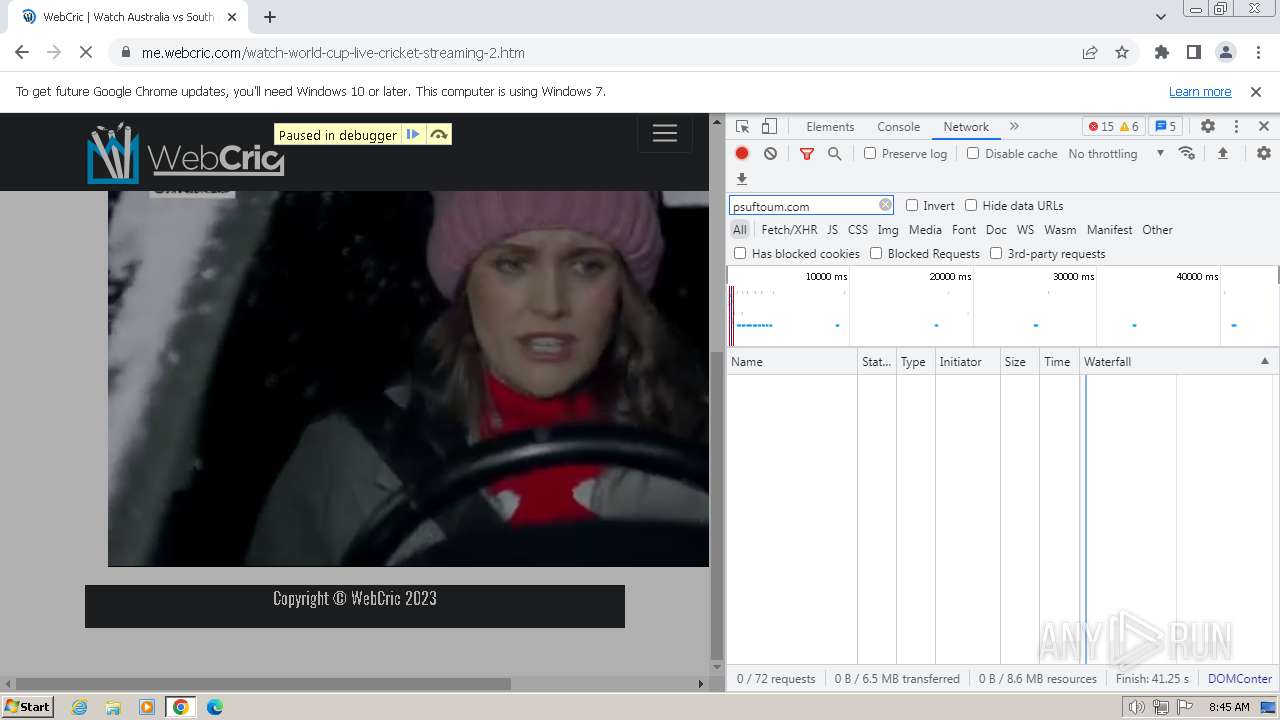
Task: Step over next function call
Action: coord(439,135)
